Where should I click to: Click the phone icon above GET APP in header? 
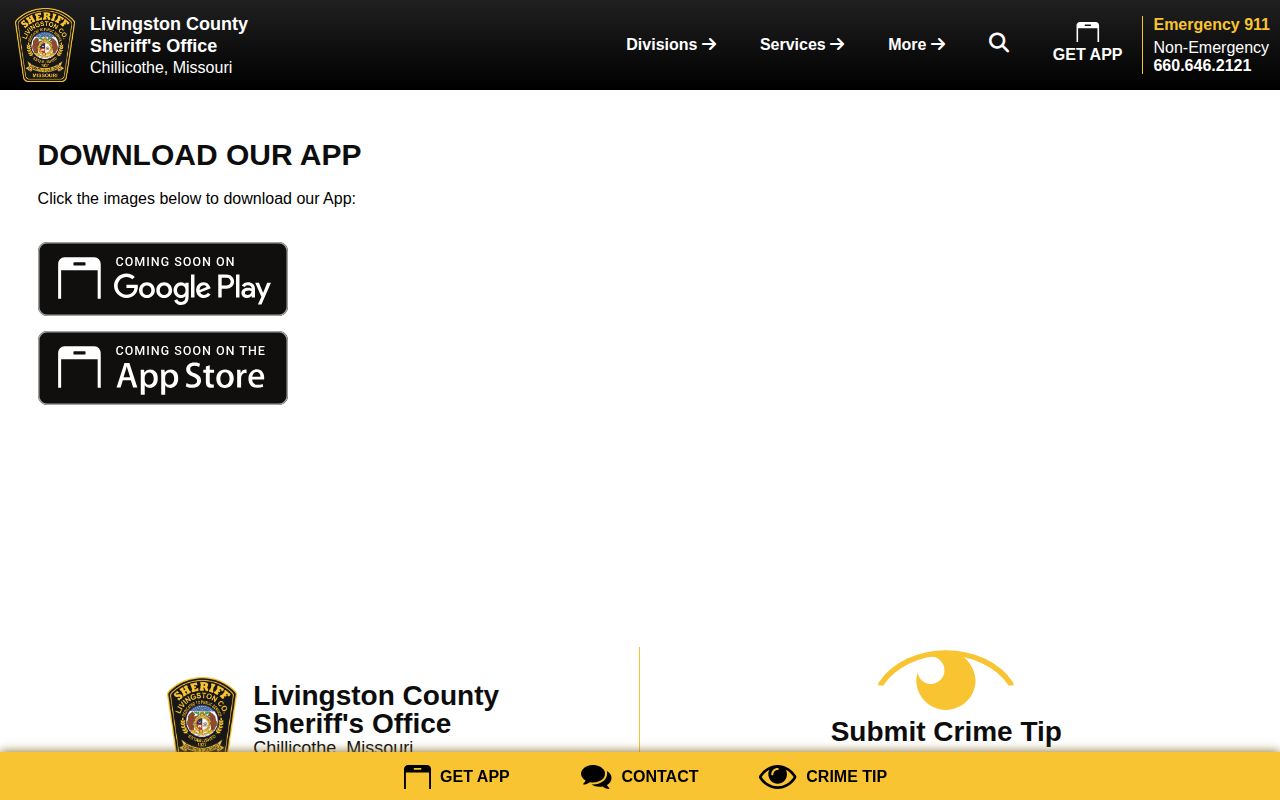(1087, 32)
